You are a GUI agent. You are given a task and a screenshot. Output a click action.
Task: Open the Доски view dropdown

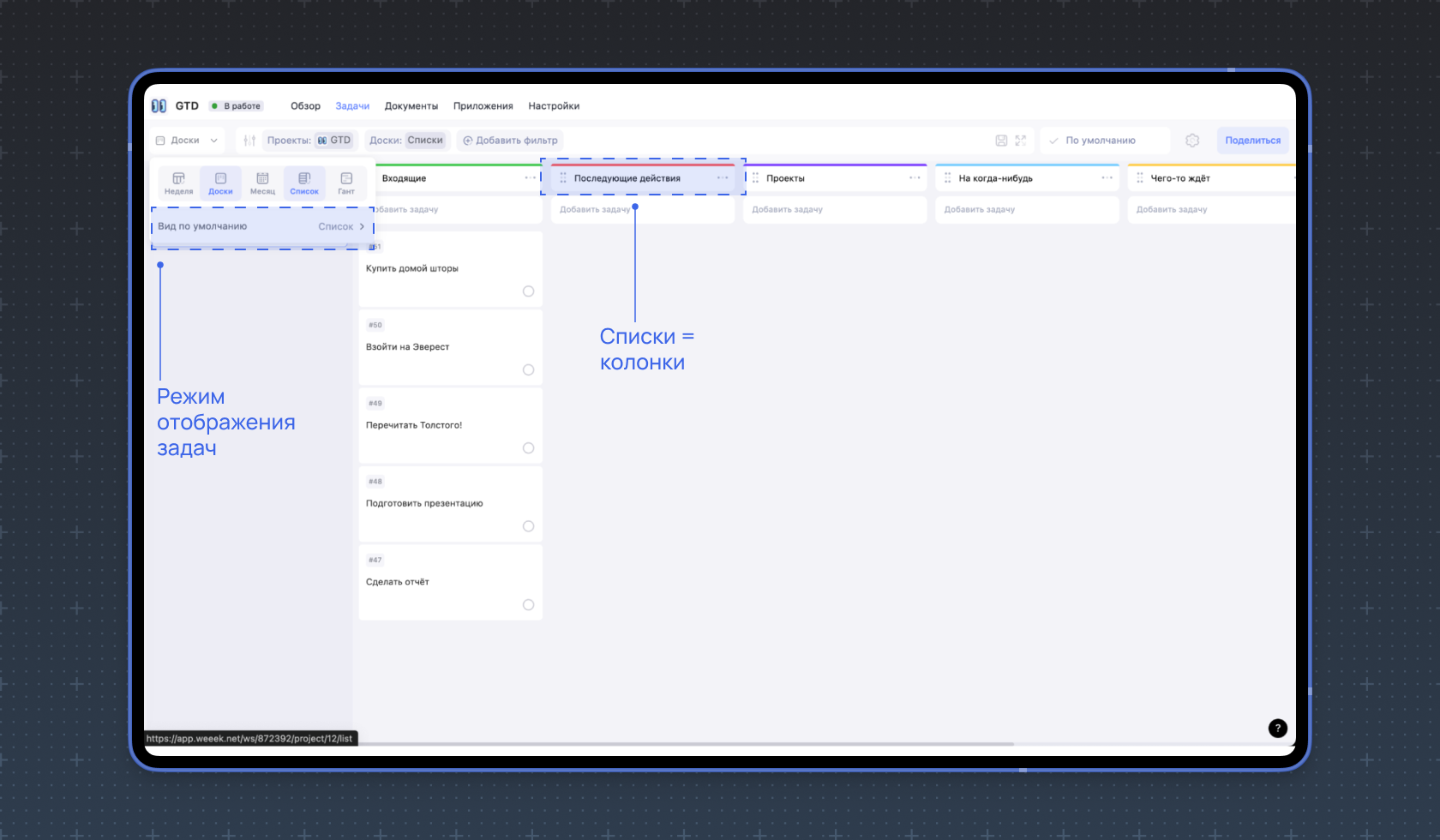pos(187,141)
